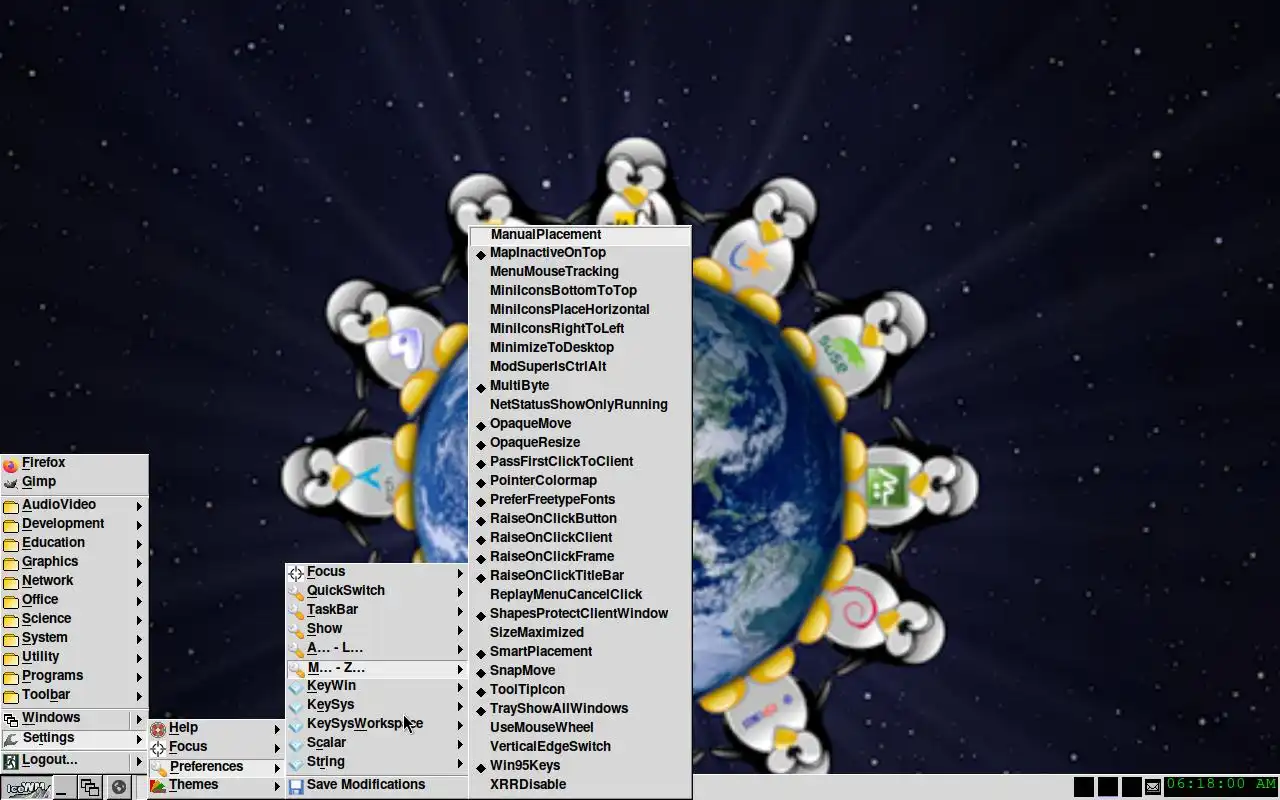Image resolution: width=1280 pixels, height=800 pixels.
Task: Click the Firefox icon in the main menu
Action: click(11, 463)
